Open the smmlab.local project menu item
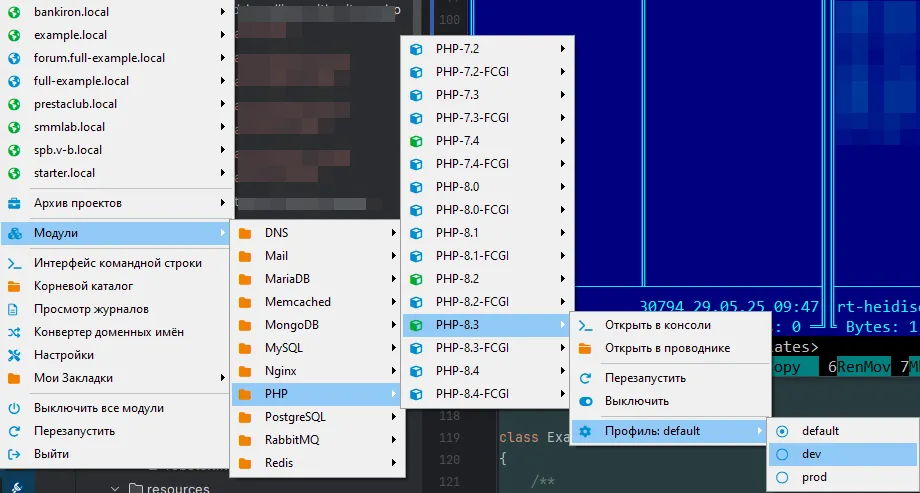 point(117,127)
